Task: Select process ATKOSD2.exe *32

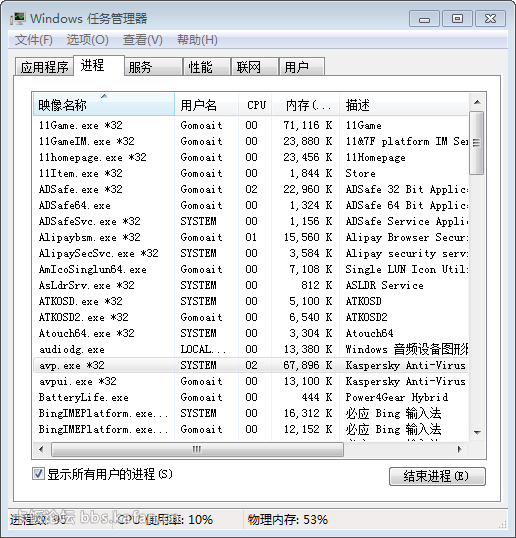Action: click(250, 317)
